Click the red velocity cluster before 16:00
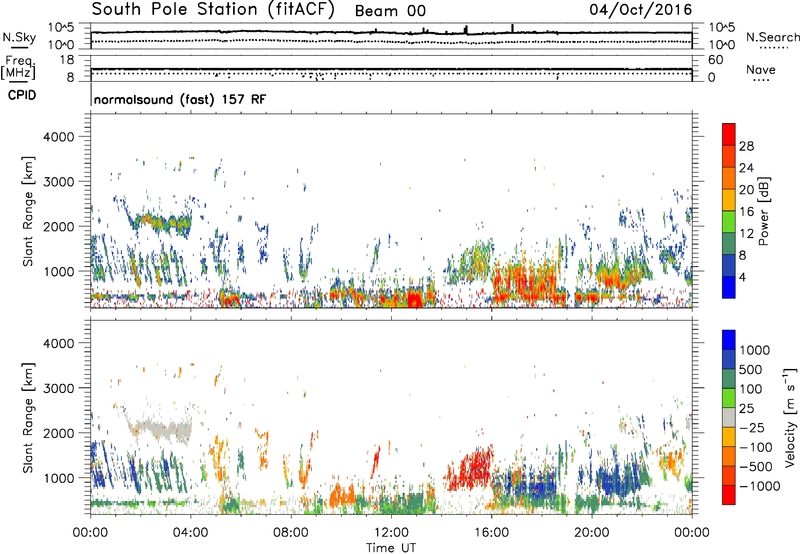Screen dimensions: 800x554 pyautogui.click(x=472, y=468)
